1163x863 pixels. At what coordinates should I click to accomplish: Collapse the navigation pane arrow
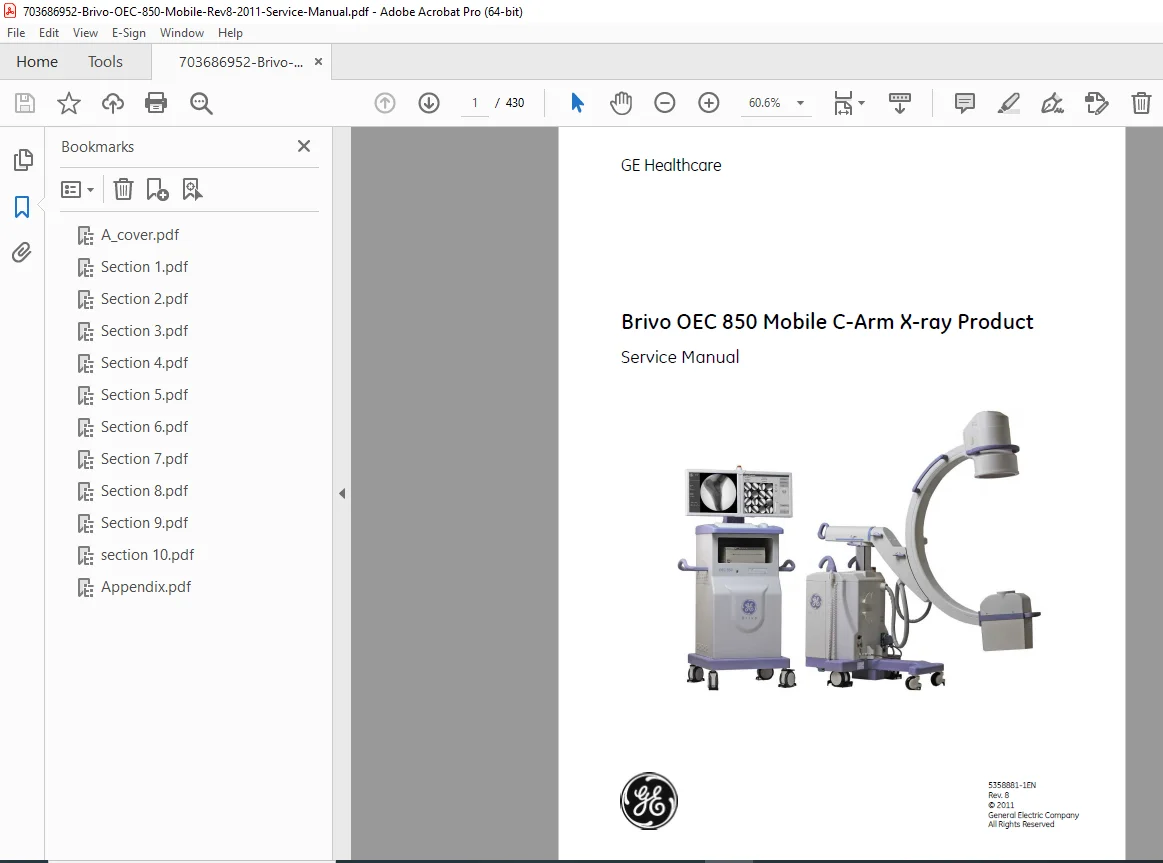pyautogui.click(x=342, y=493)
